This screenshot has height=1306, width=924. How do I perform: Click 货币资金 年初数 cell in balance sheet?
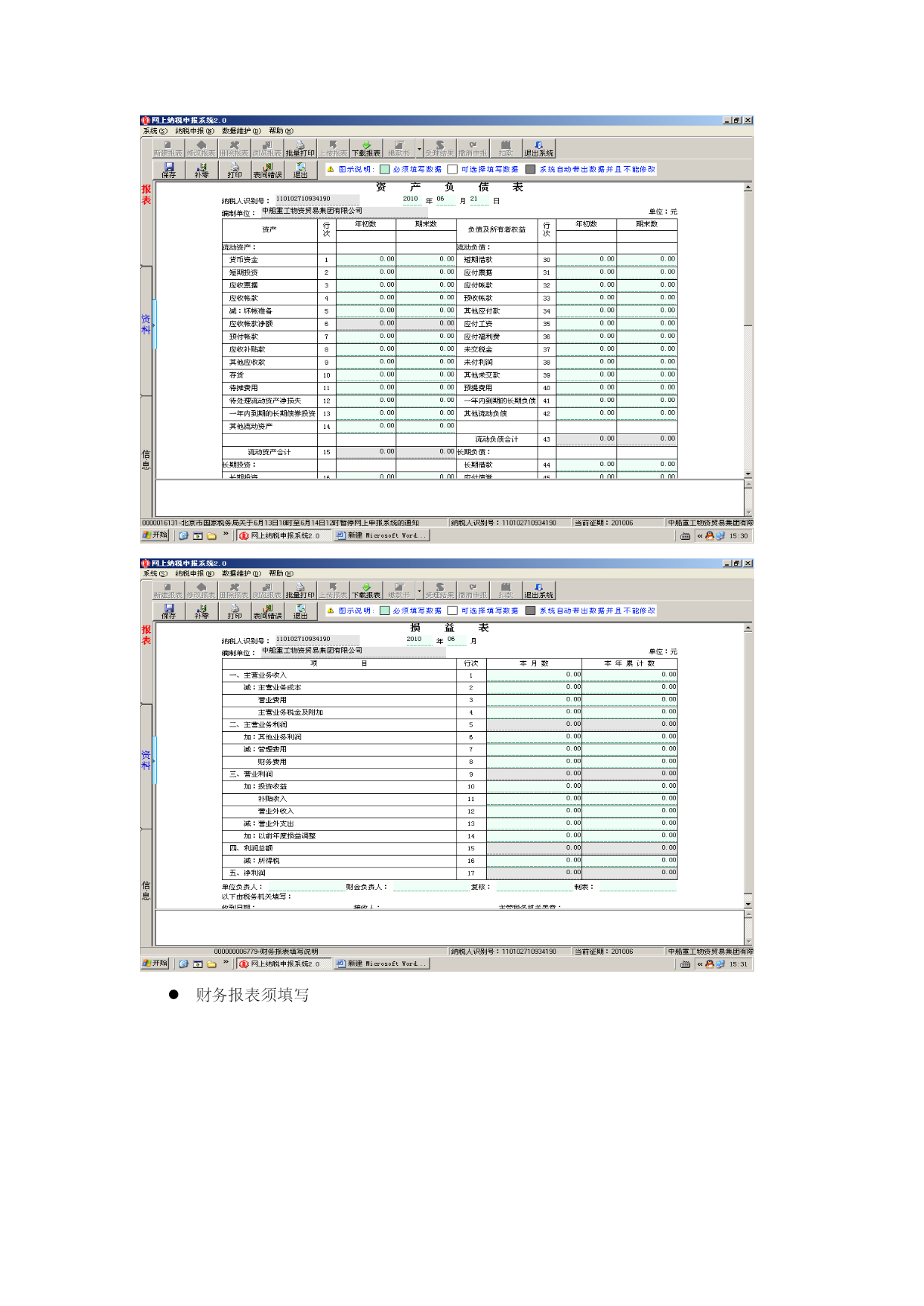366,260
